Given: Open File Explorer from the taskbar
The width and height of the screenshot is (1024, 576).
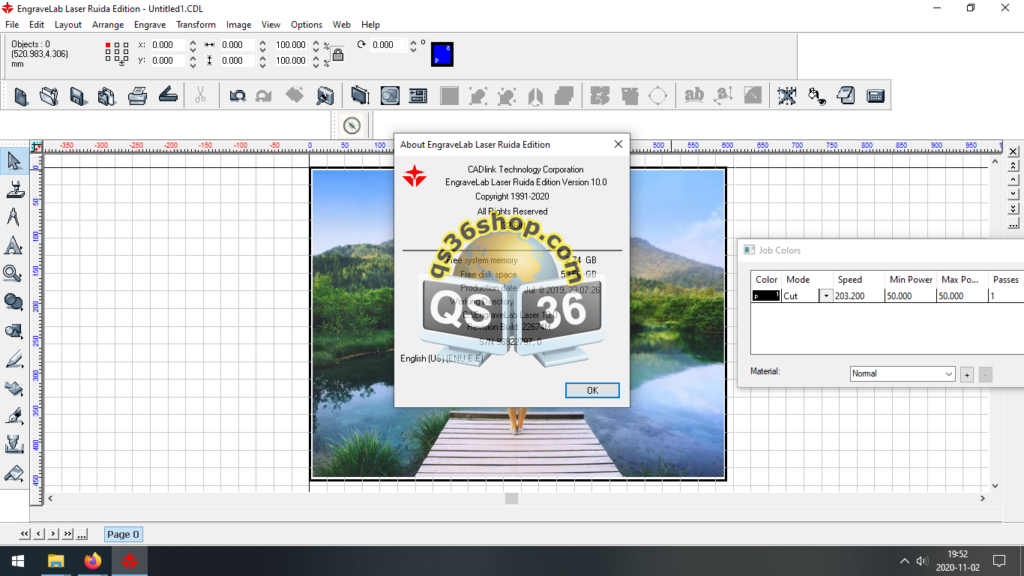Looking at the screenshot, I should (56, 561).
